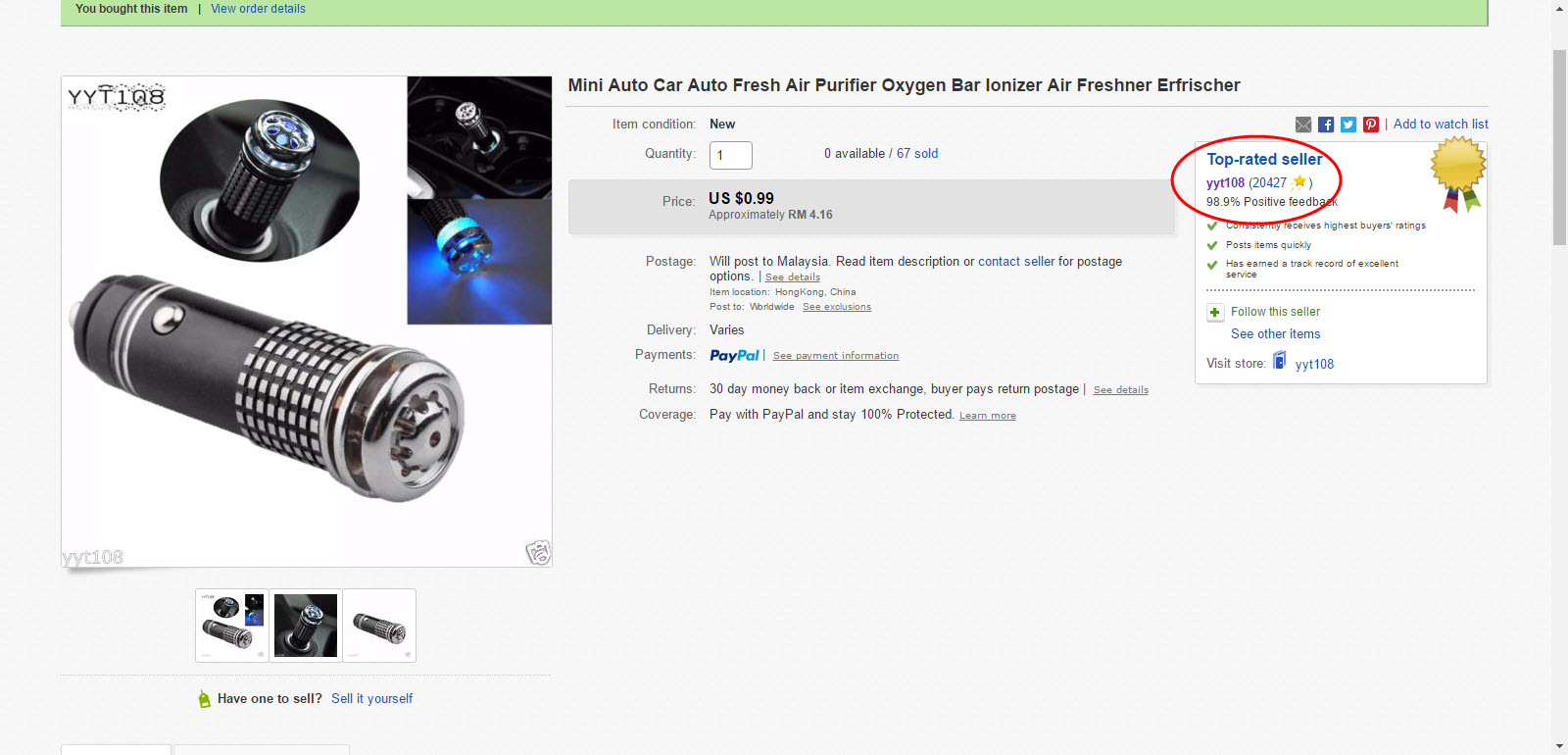Image resolution: width=1568 pixels, height=755 pixels.
Task: Select the second thumbnail showing car socket
Action: [306, 626]
